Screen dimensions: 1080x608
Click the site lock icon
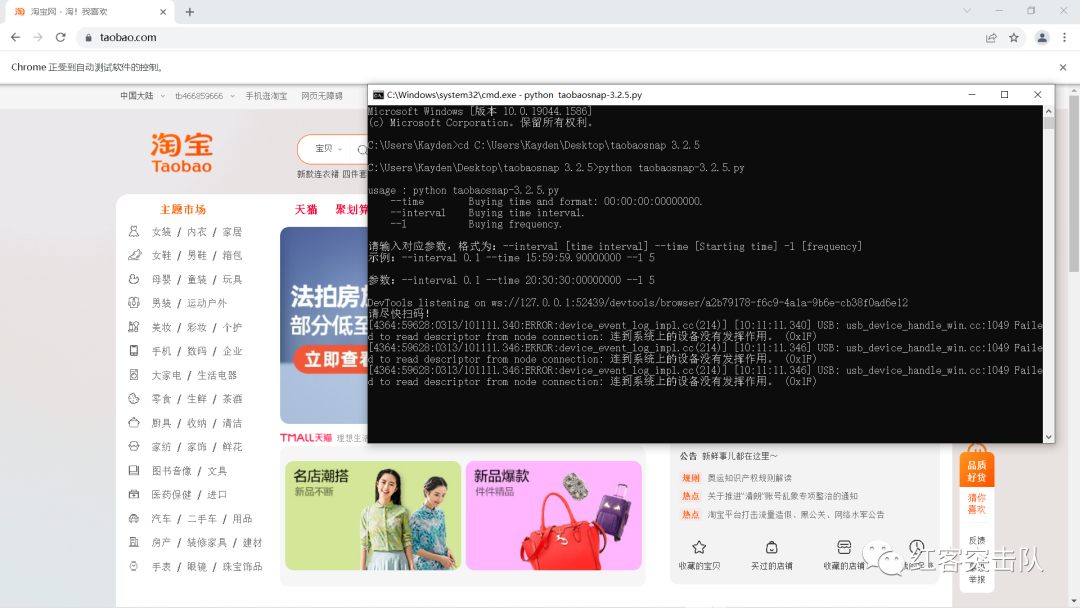[88, 37]
